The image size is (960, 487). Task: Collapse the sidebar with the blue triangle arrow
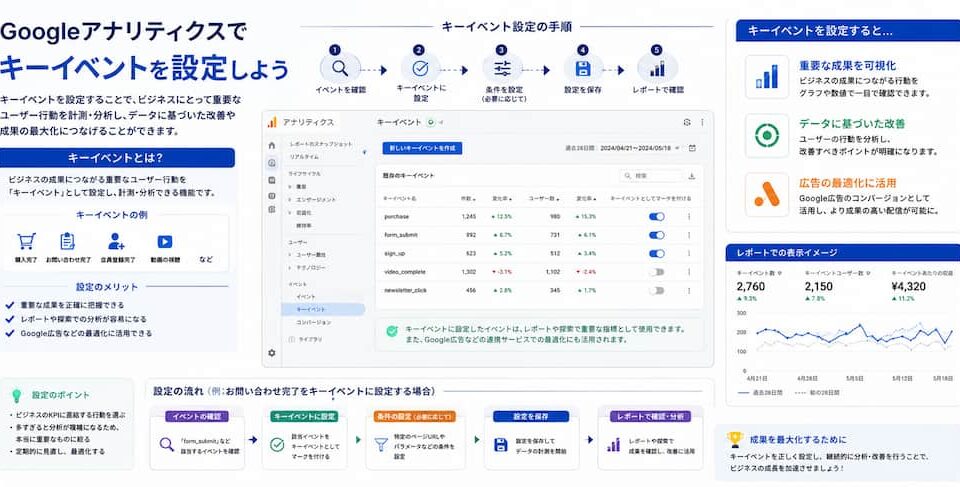[x=364, y=151]
